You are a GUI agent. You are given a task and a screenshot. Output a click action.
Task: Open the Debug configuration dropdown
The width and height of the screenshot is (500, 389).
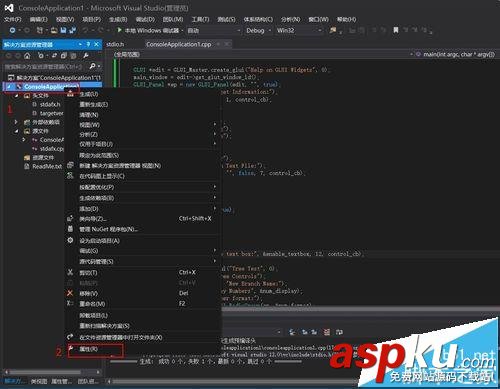click(x=258, y=31)
